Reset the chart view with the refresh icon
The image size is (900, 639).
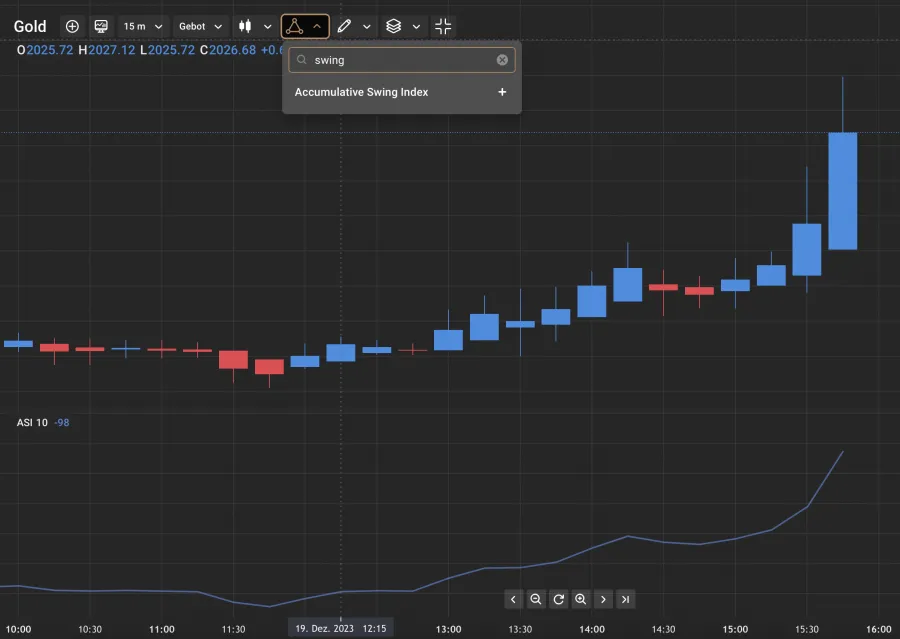point(558,599)
